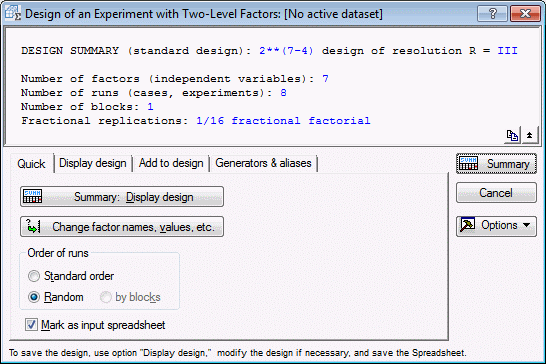
Task: Select the Quick tab
Action: (x=31, y=163)
